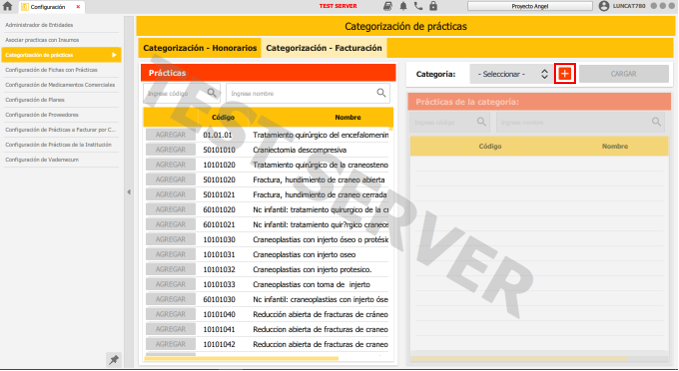Click category table Nombre column header

tap(615, 146)
